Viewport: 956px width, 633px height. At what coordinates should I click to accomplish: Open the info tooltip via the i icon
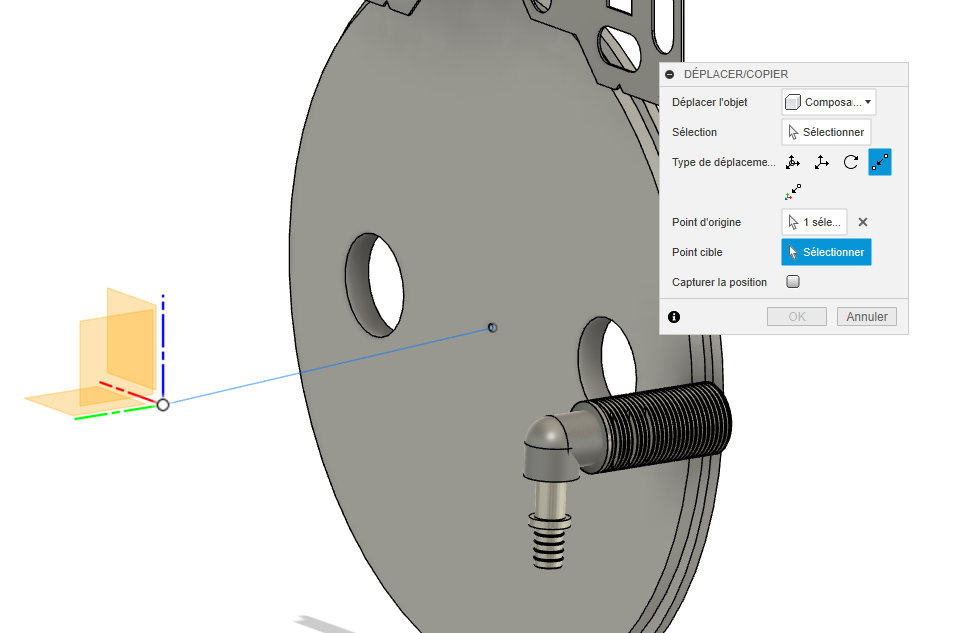click(x=674, y=317)
